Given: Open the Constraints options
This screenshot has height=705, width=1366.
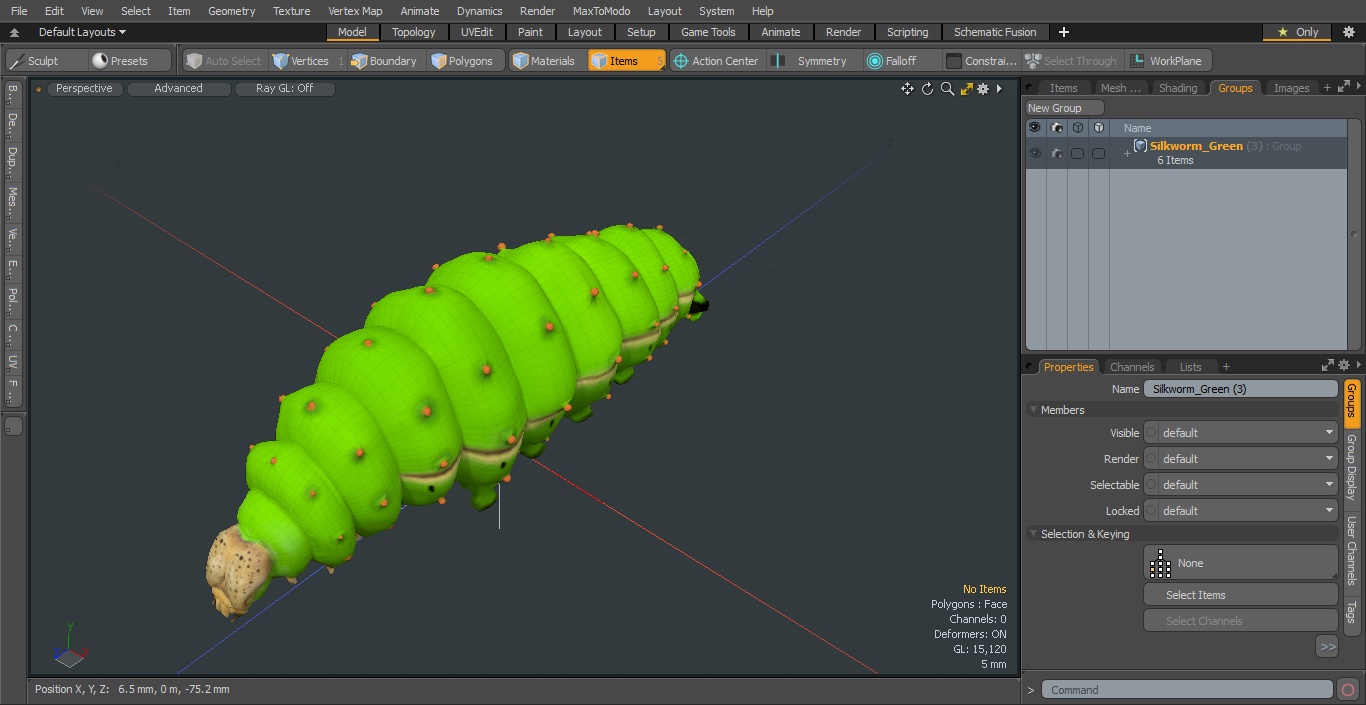Looking at the screenshot, I should coord(982,61).
